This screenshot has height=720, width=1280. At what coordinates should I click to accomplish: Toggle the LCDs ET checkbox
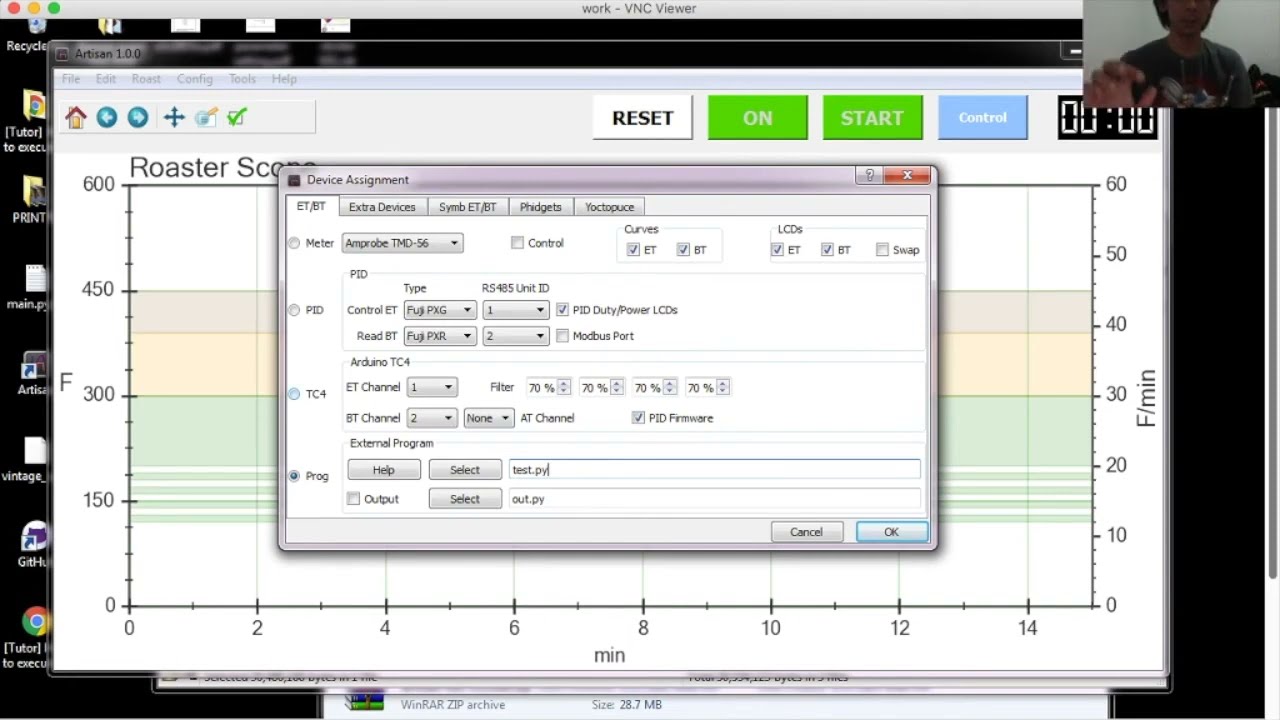point(777,250)
